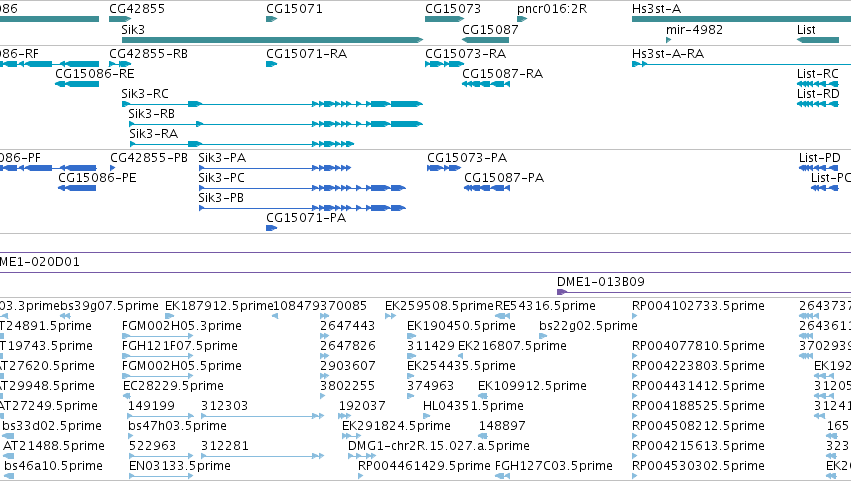This screenshot has height=481, width=851.
Task: Click the EN03133.5prime label
Action: pos(180,466)
